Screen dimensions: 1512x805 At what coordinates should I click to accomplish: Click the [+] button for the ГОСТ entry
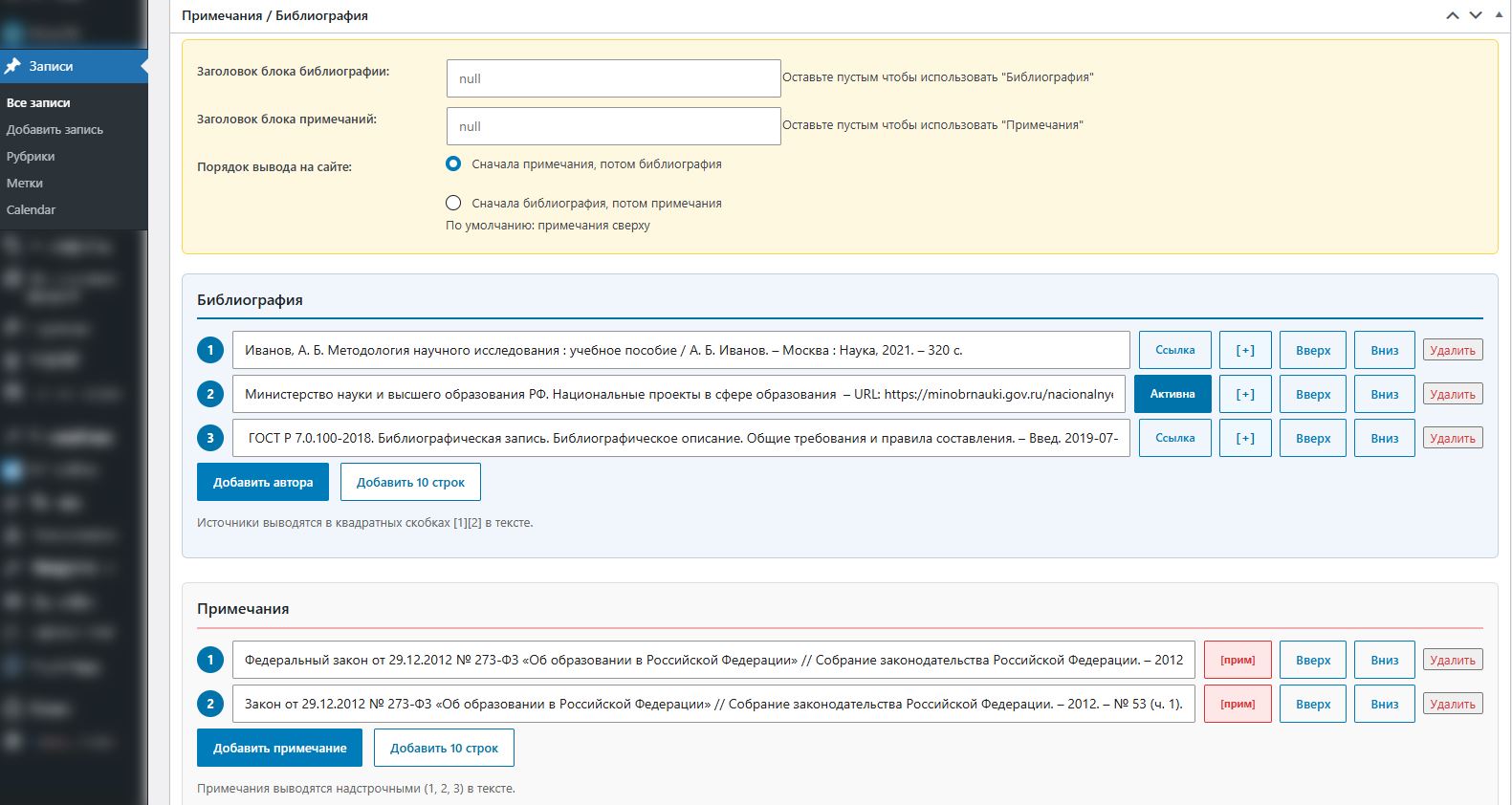point(1245,438)
